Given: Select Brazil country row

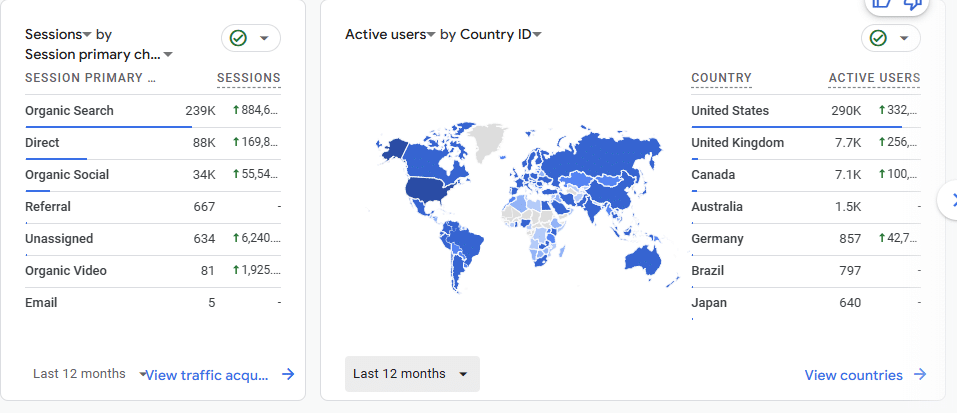Looking at the screenshot, I should [806, 271].
